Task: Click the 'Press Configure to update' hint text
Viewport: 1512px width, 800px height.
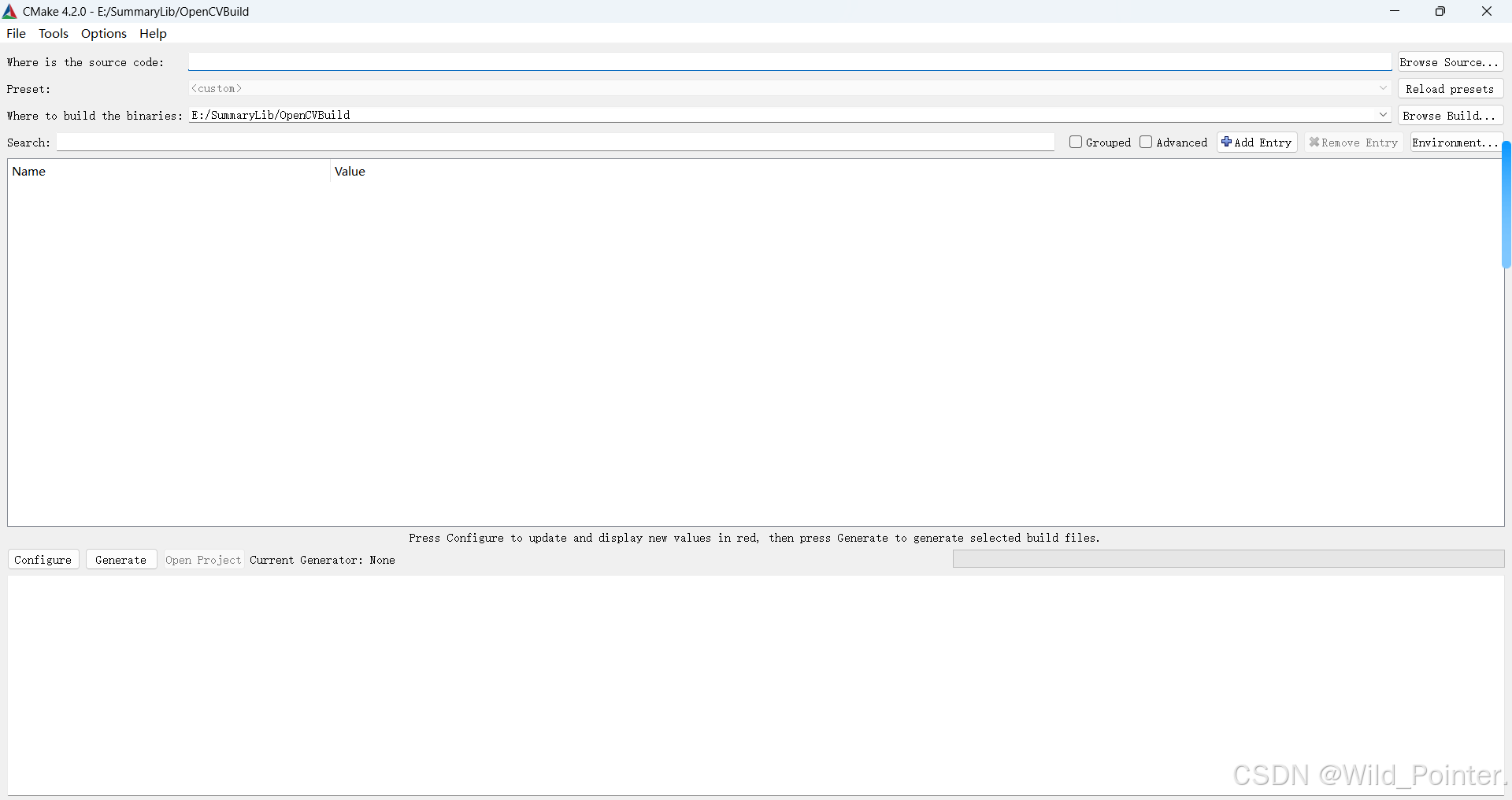Action: [754, 538]
